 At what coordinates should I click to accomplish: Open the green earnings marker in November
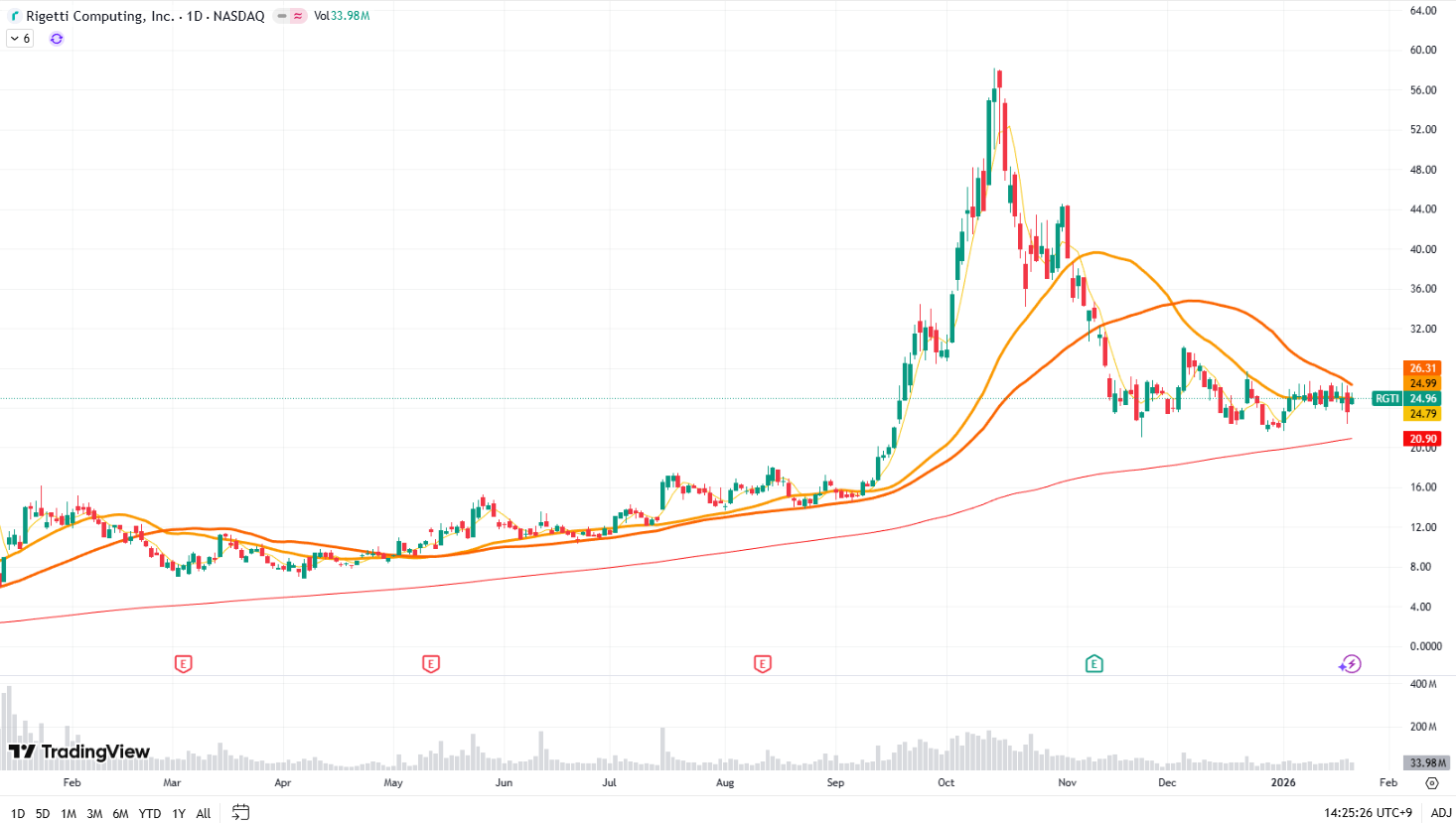coord(1094,664)
